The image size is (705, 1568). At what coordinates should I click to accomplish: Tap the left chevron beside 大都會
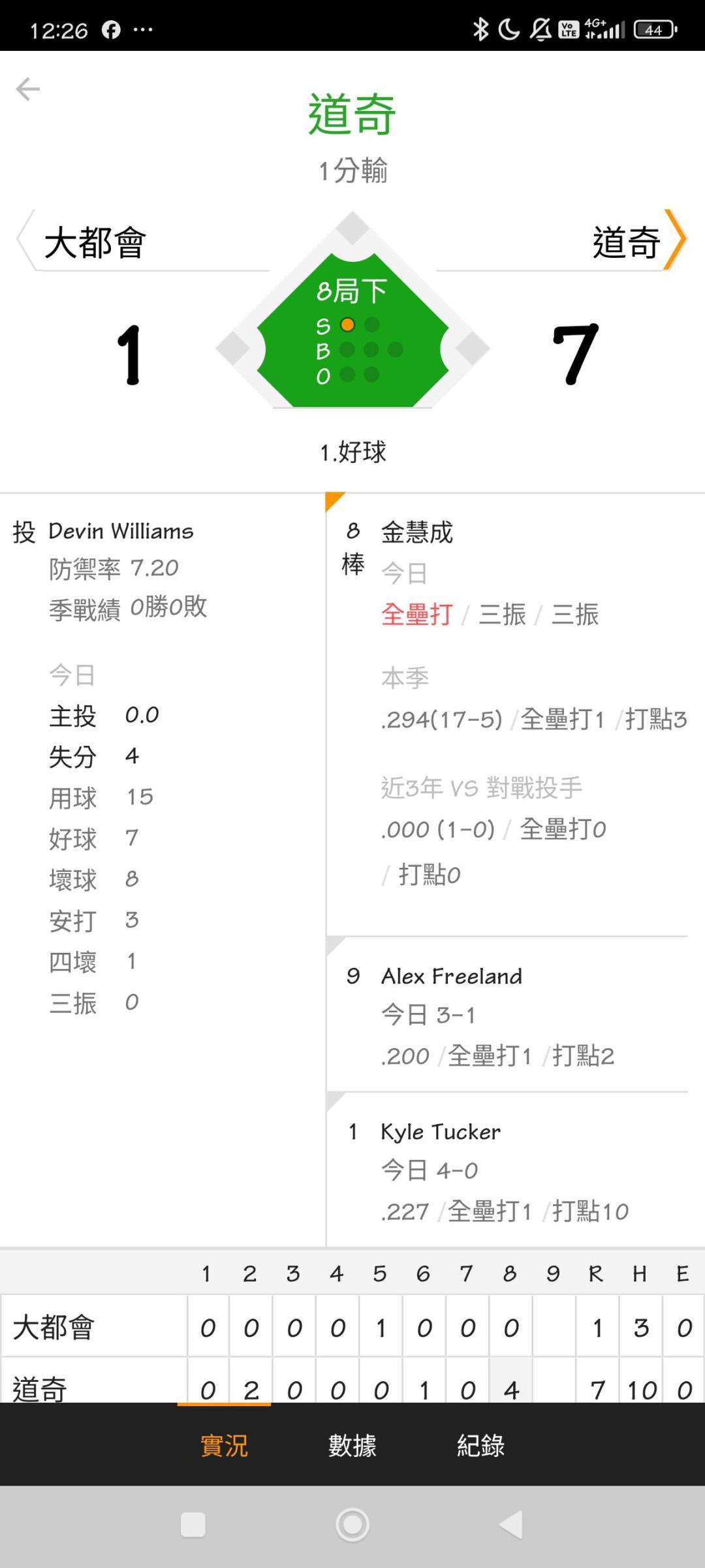(25, 240)
